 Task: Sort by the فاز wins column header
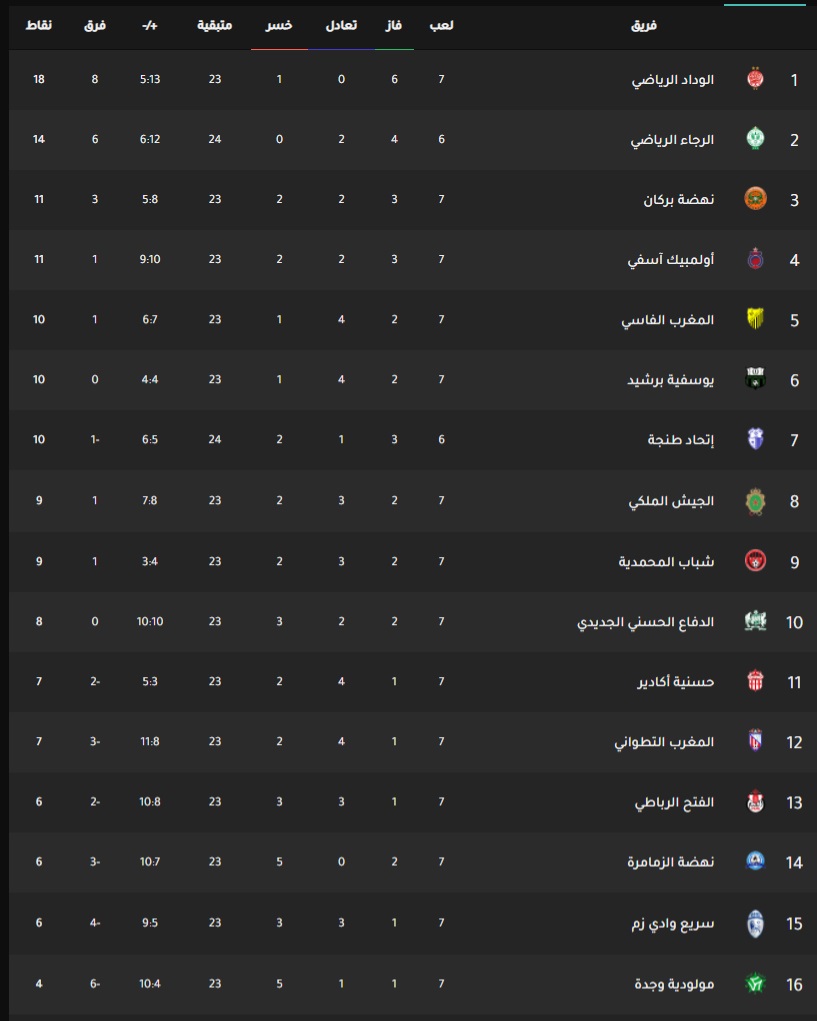[x=394, y=25]
